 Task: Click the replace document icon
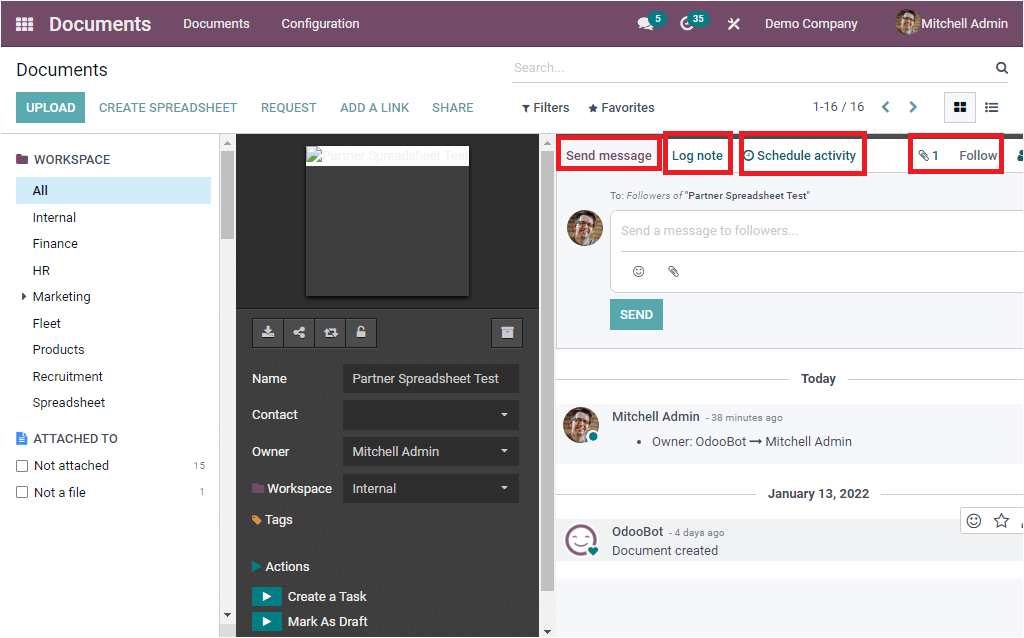[x=330, y=333]
